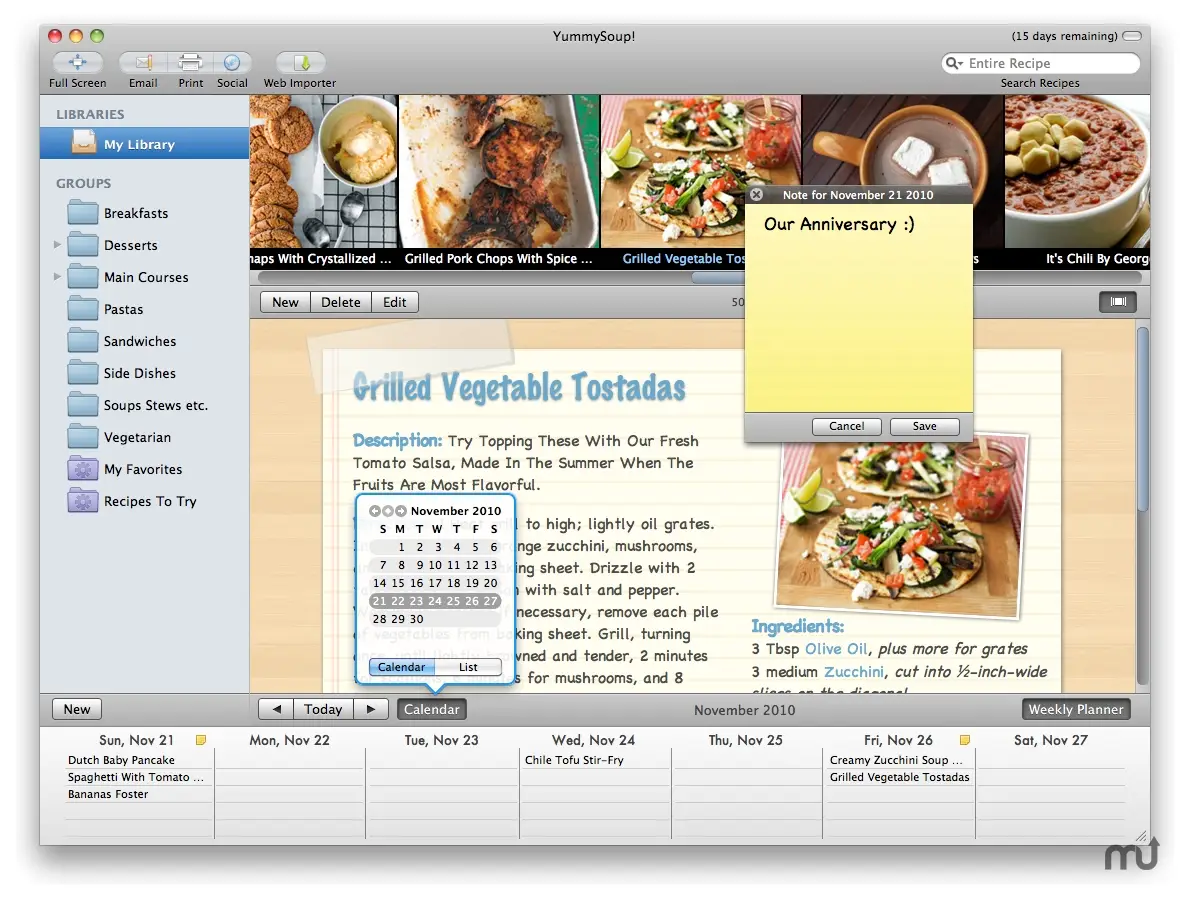This screenshot has width=1190, height=900.
Task: Save the anniversary note
Action: point(924,426)
